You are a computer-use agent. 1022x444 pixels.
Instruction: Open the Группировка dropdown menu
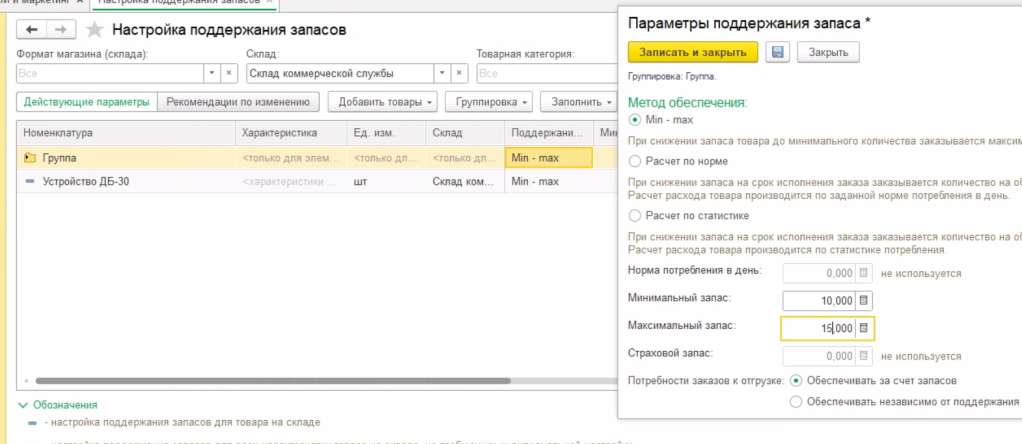[x=492, y=101]
